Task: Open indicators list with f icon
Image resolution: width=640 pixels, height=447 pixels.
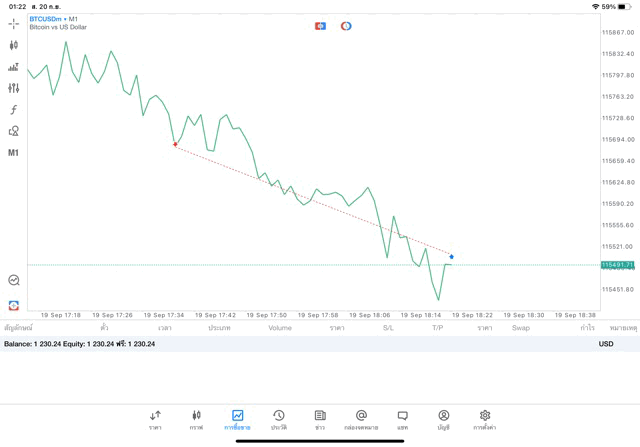Action: click(x=14, y=110)
